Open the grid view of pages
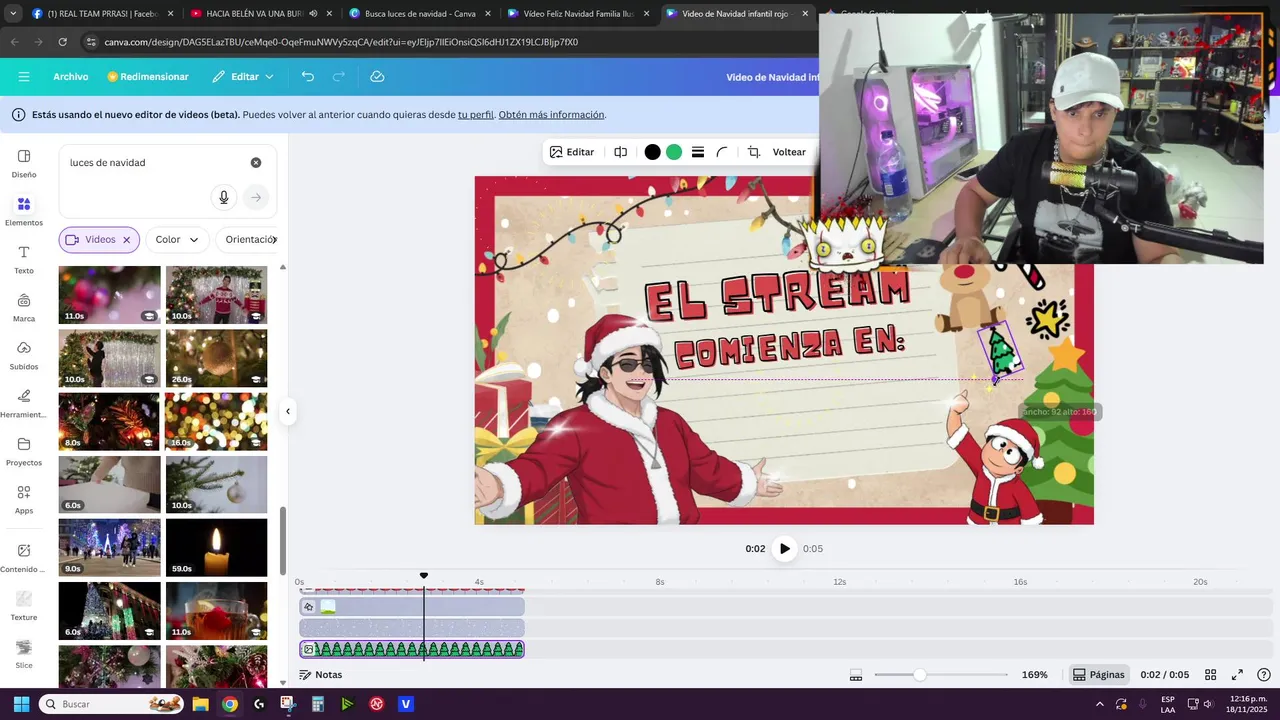 tap(1210, 675)
